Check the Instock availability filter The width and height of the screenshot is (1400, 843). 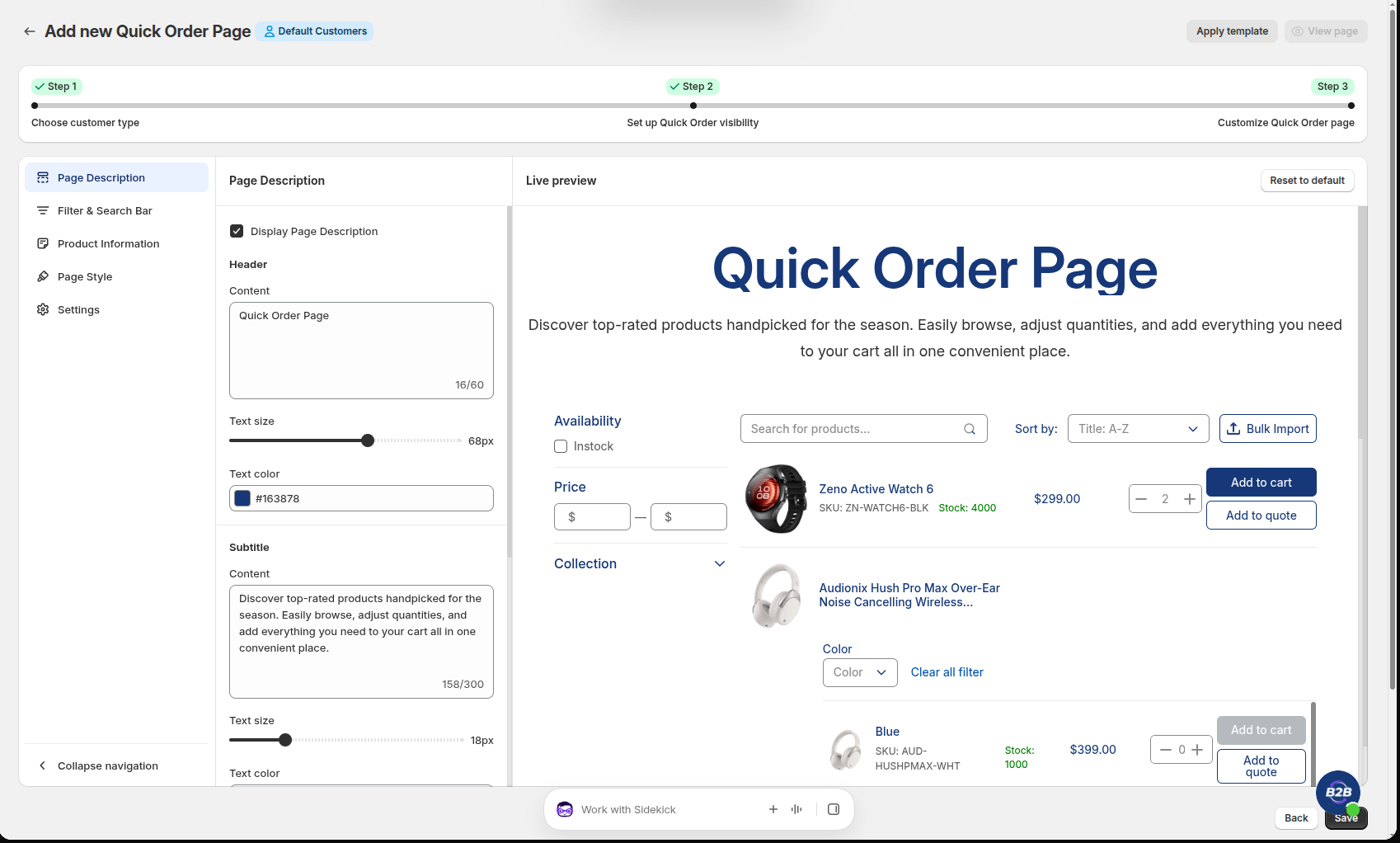[561, 446]
